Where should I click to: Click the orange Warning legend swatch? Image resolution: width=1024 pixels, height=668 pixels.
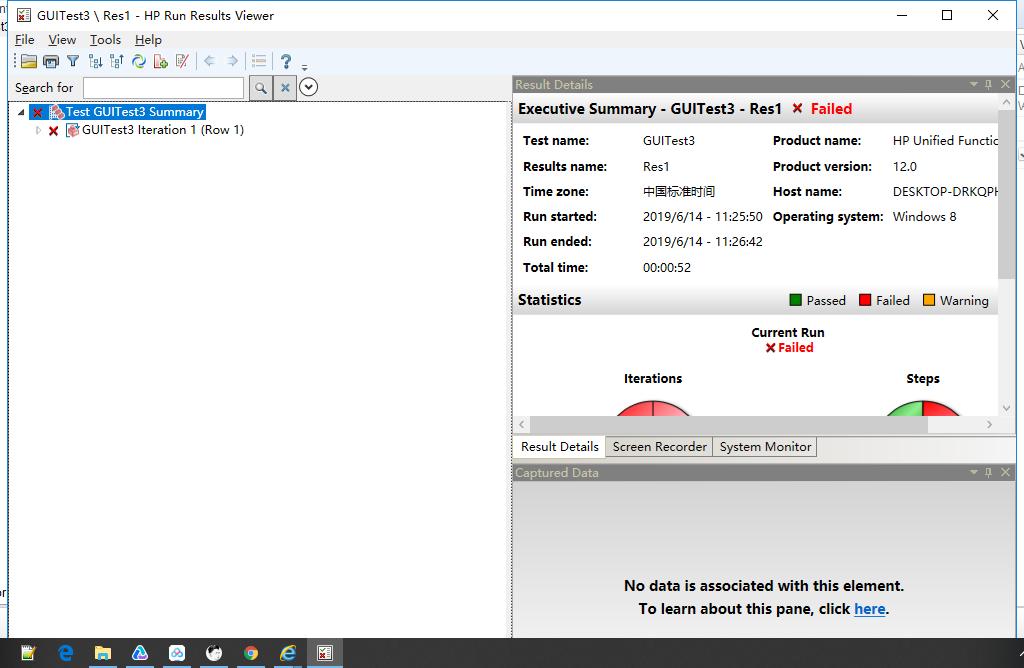pyautogui.click(x=929, y=300)
